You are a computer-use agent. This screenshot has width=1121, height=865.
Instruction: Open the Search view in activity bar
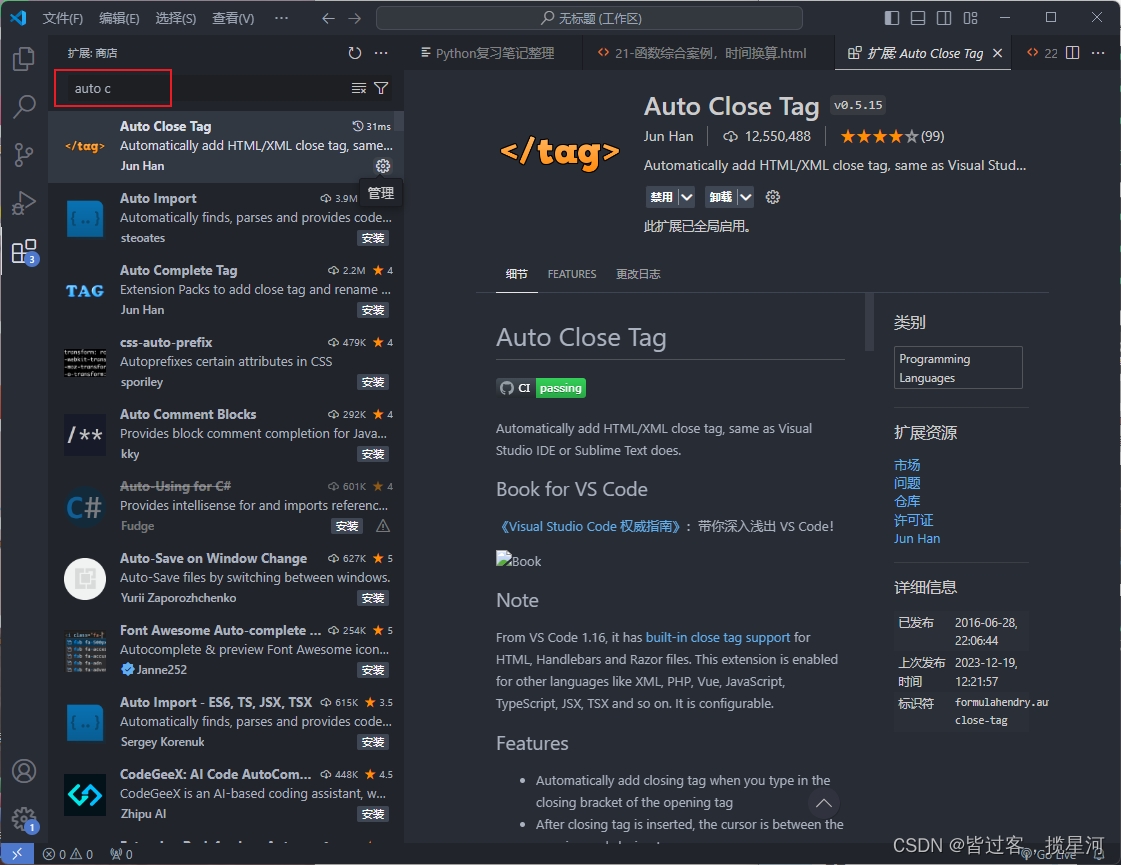click(x=24, y=107)
